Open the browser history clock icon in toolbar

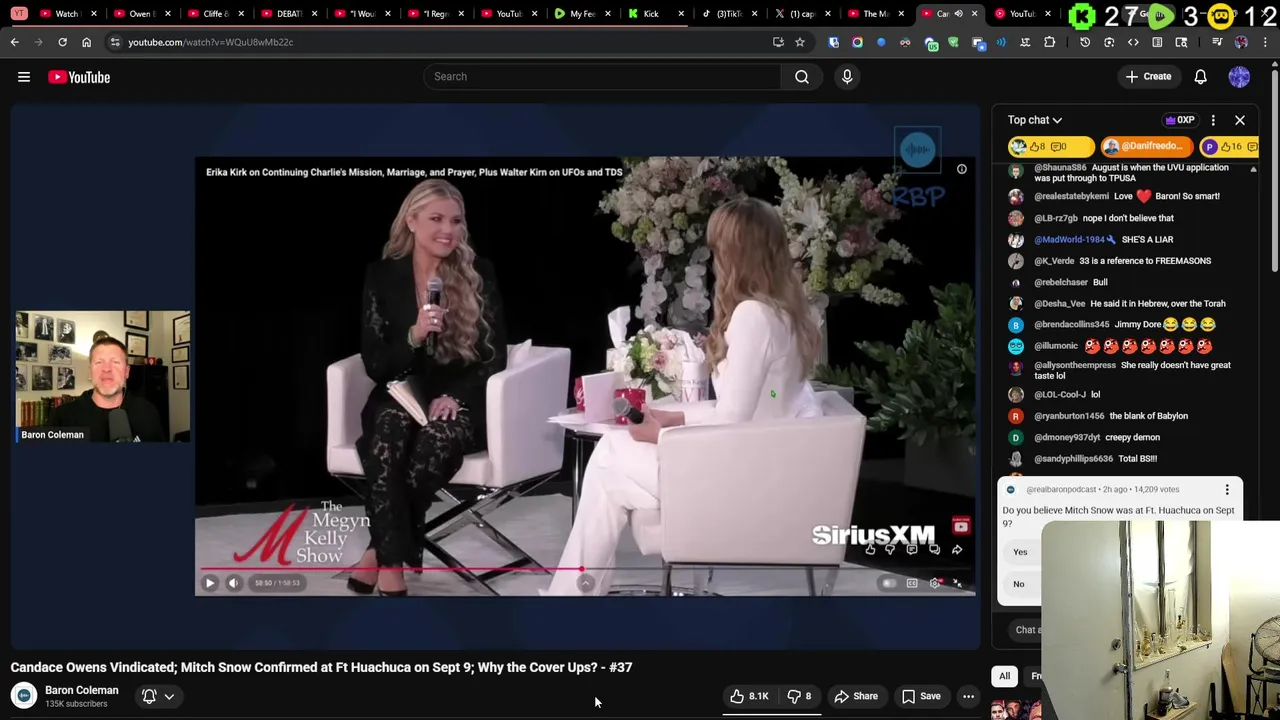pos(1085,42)
